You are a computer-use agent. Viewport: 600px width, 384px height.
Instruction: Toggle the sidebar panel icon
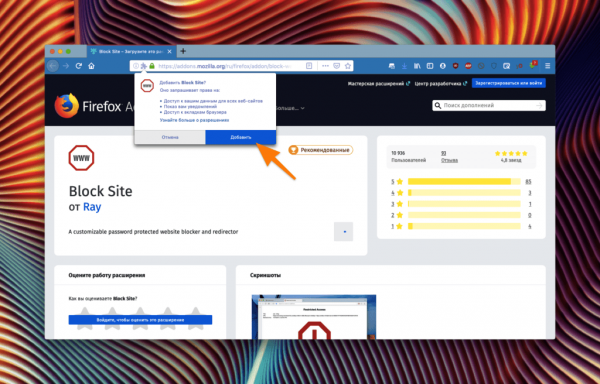[430, 66]
